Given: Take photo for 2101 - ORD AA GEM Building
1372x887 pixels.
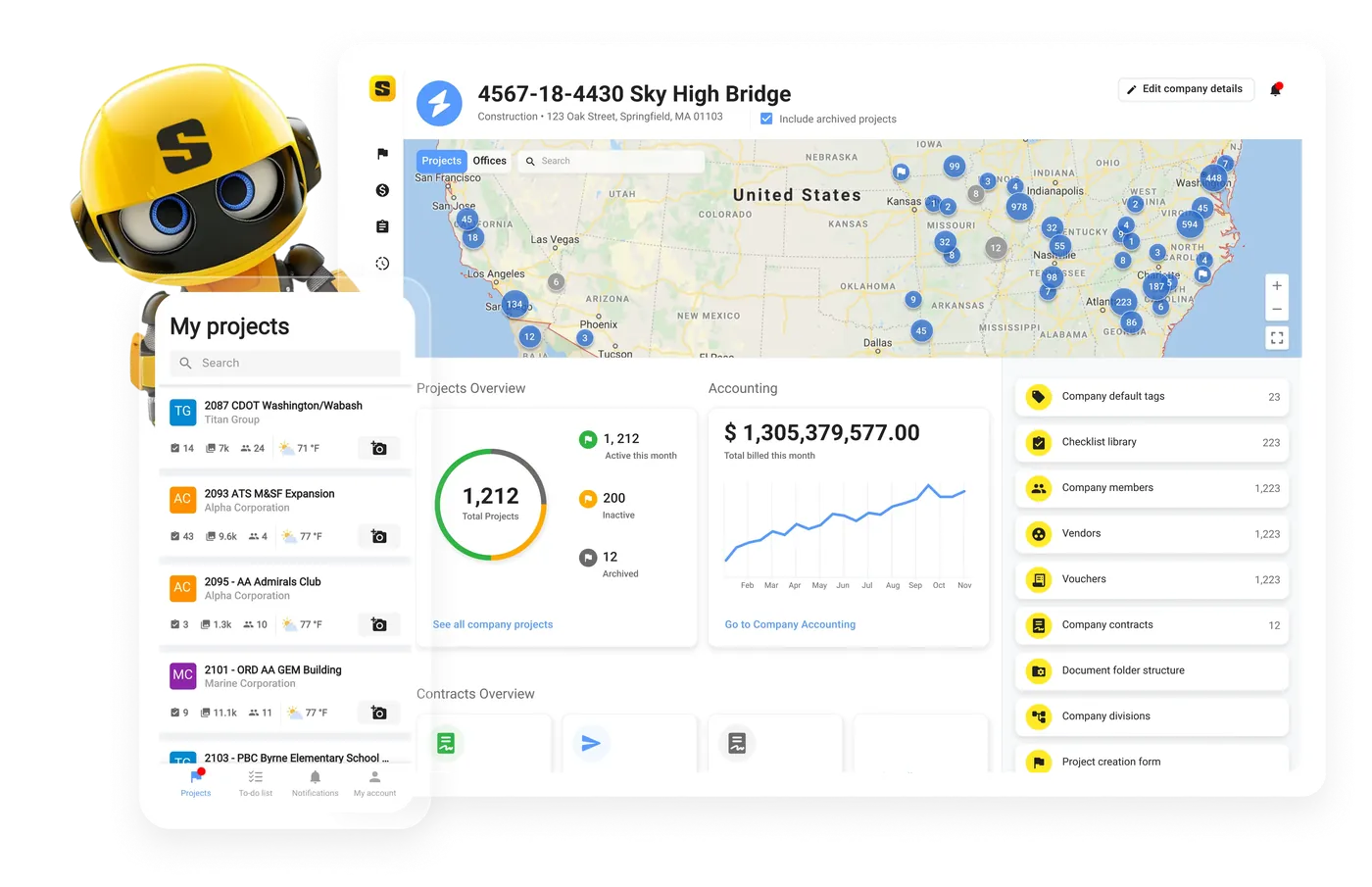Looking at the screenshot, I should click(379, 713).
